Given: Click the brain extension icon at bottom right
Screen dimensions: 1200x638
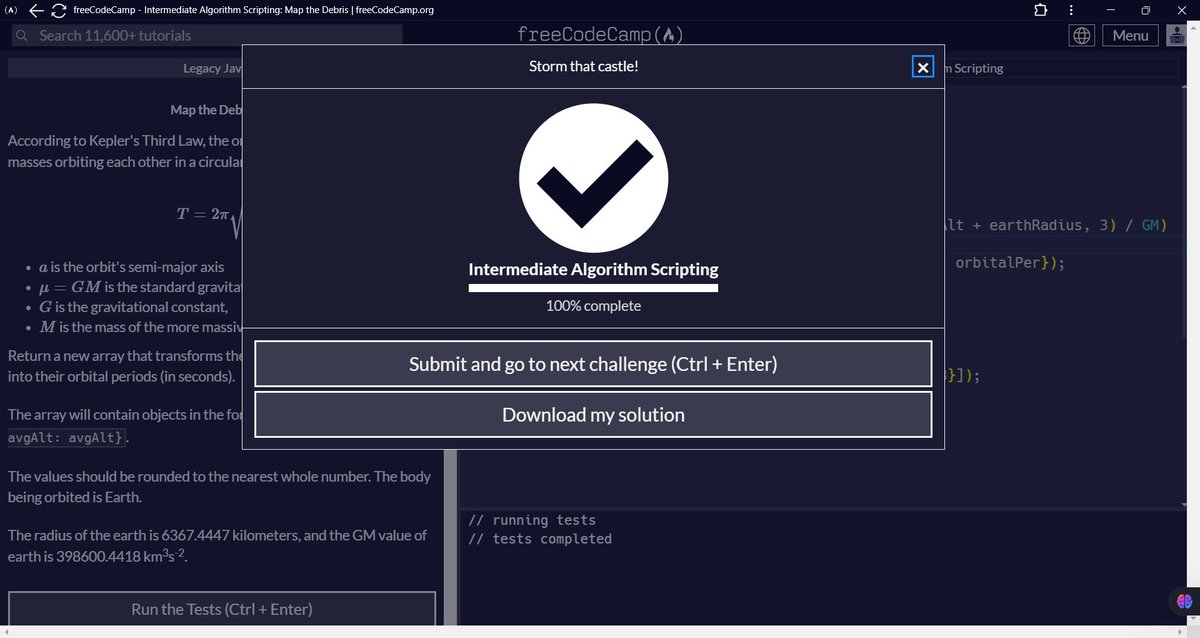Looking at the screenshot, I should (x=1184, y=600).
